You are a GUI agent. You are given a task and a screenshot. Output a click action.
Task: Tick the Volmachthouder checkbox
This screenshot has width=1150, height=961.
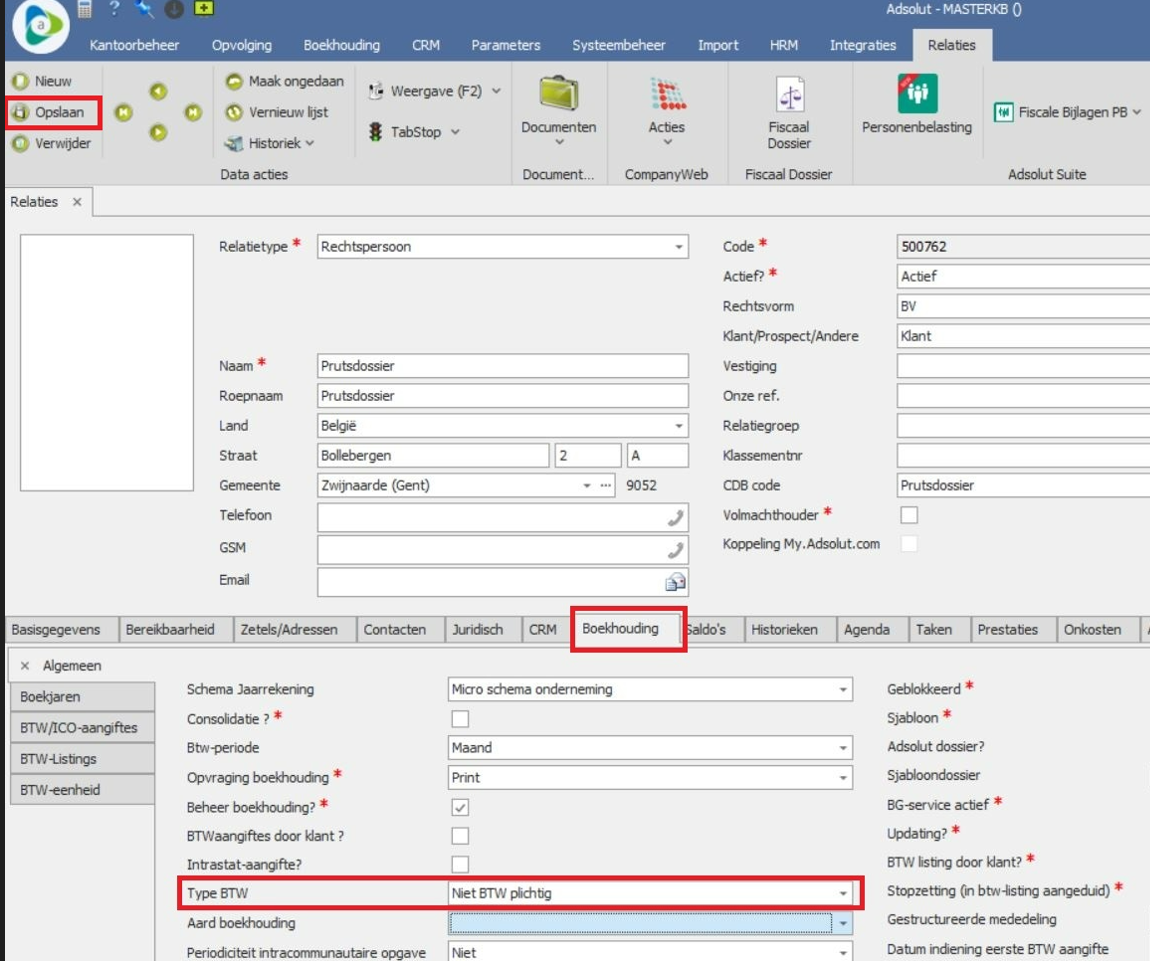pyautogui.click(x=909, y=515)
